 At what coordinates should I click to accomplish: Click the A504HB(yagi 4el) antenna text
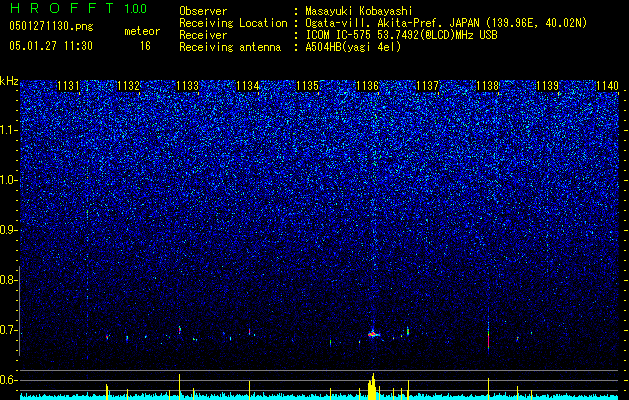[x=353, y=47]
